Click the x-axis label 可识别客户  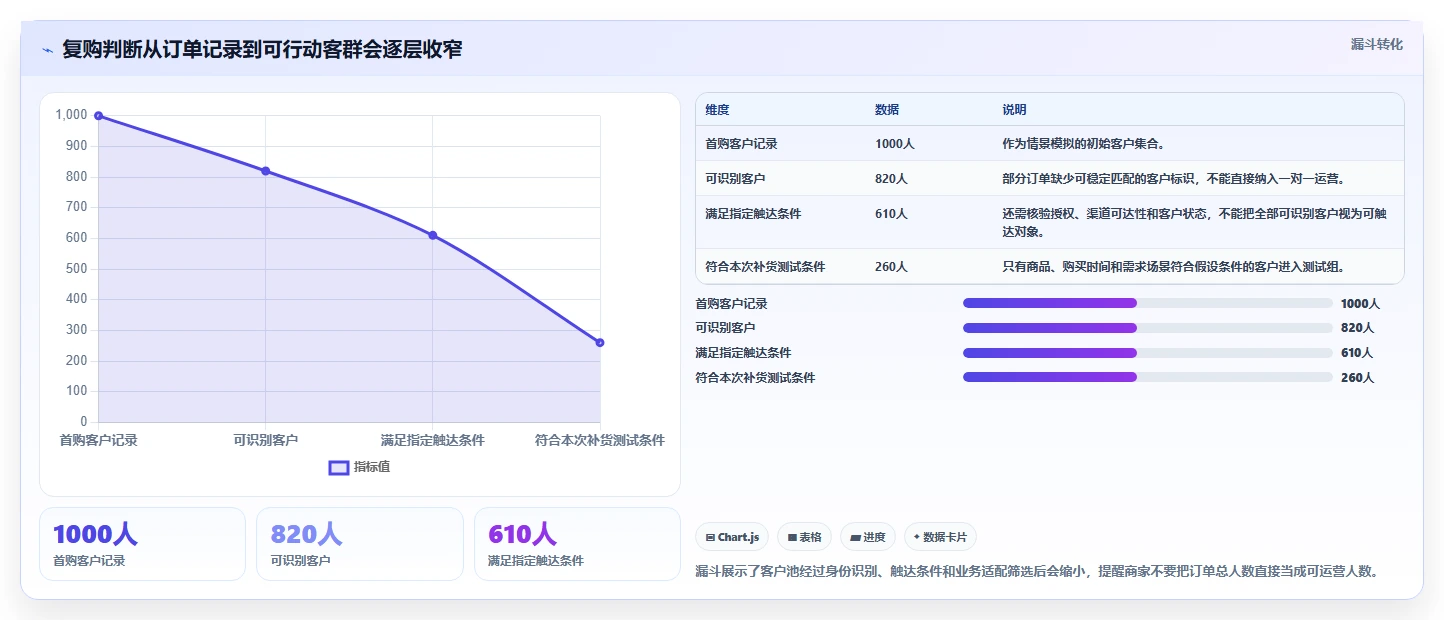(x=265, y=441)
